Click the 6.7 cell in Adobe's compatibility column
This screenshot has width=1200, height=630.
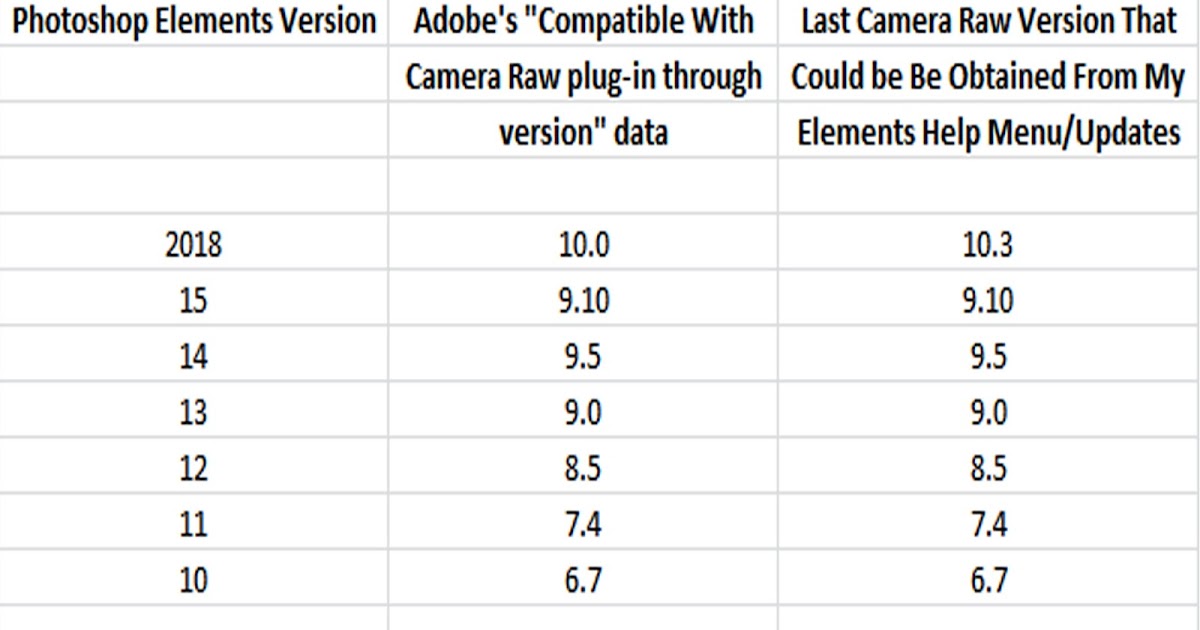pyautogui.click(x=583, y=580)
